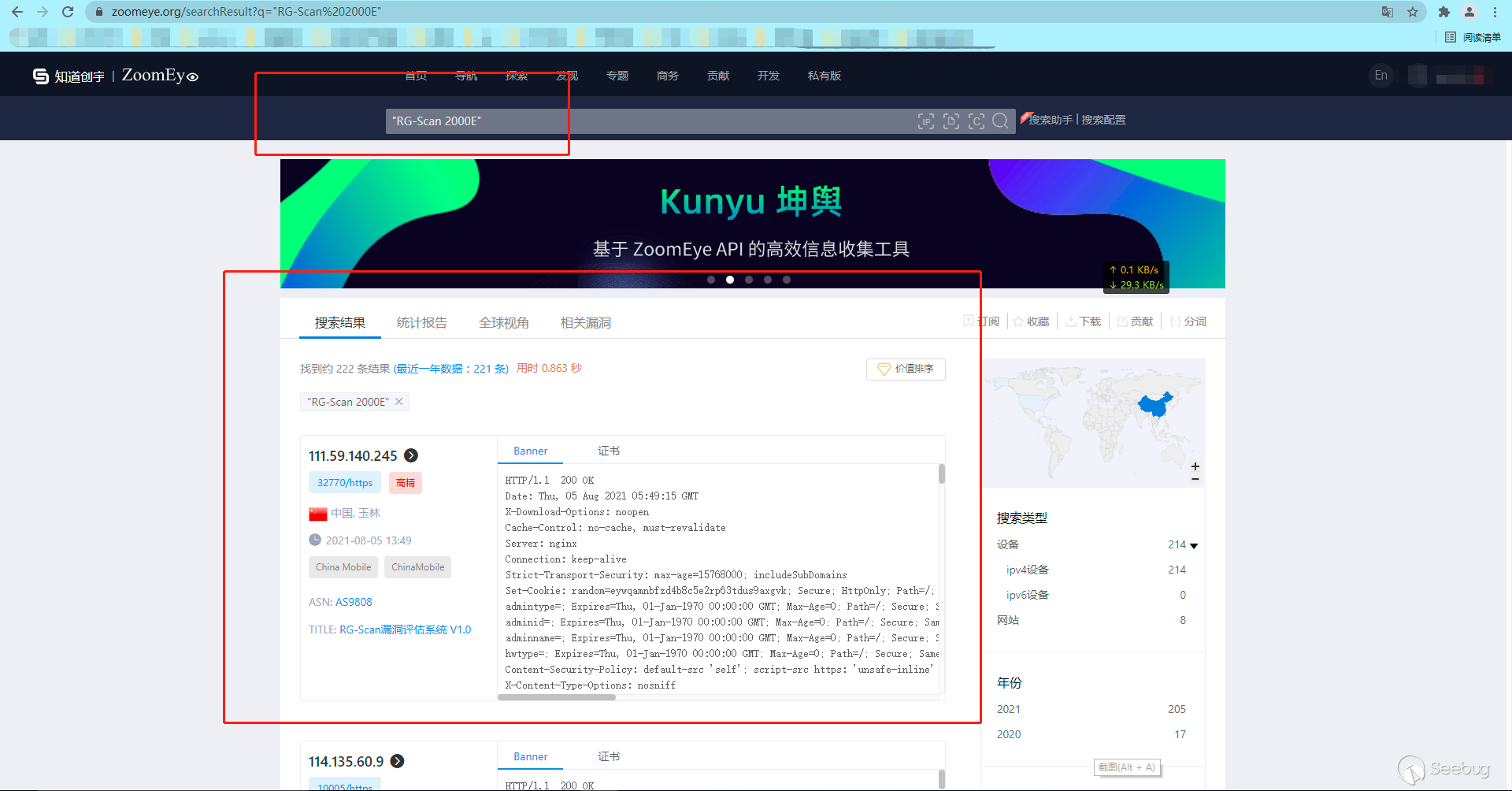Click 分词 tokenize button
The width and height of the screenshot is (1512, 791).
tap(1188, 321)
